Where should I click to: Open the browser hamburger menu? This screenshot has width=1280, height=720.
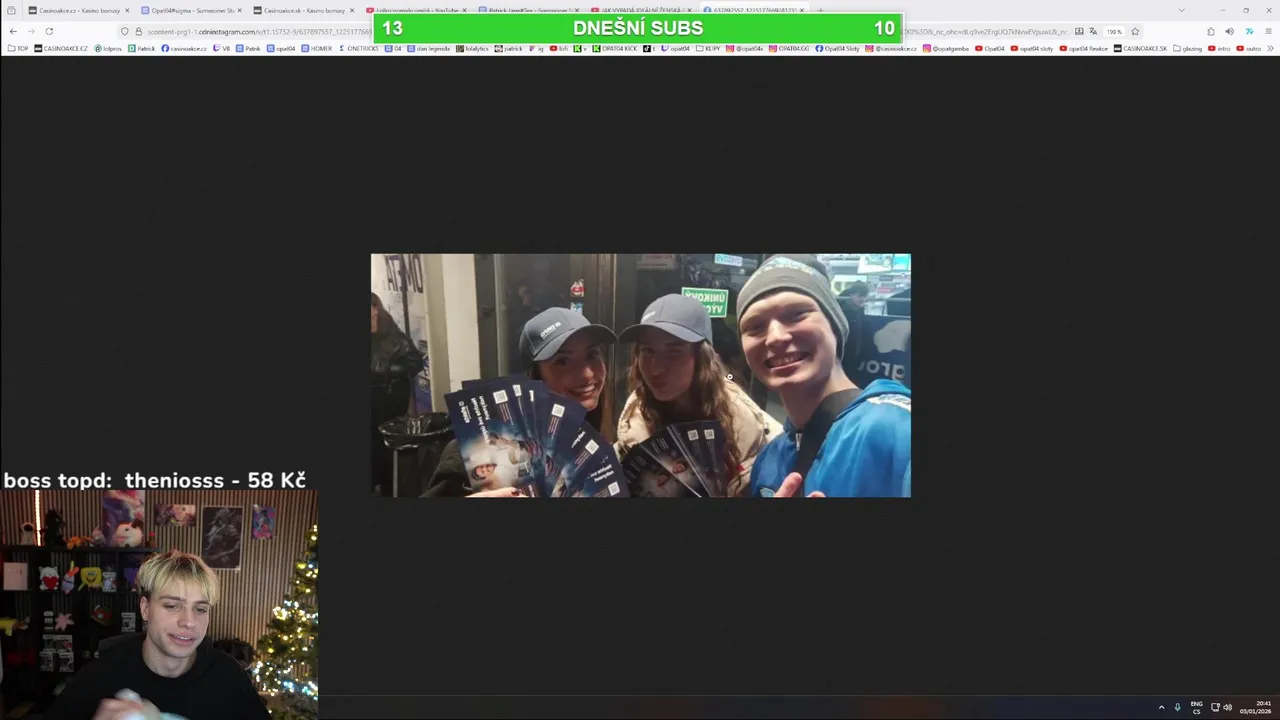pos(1269,31)
